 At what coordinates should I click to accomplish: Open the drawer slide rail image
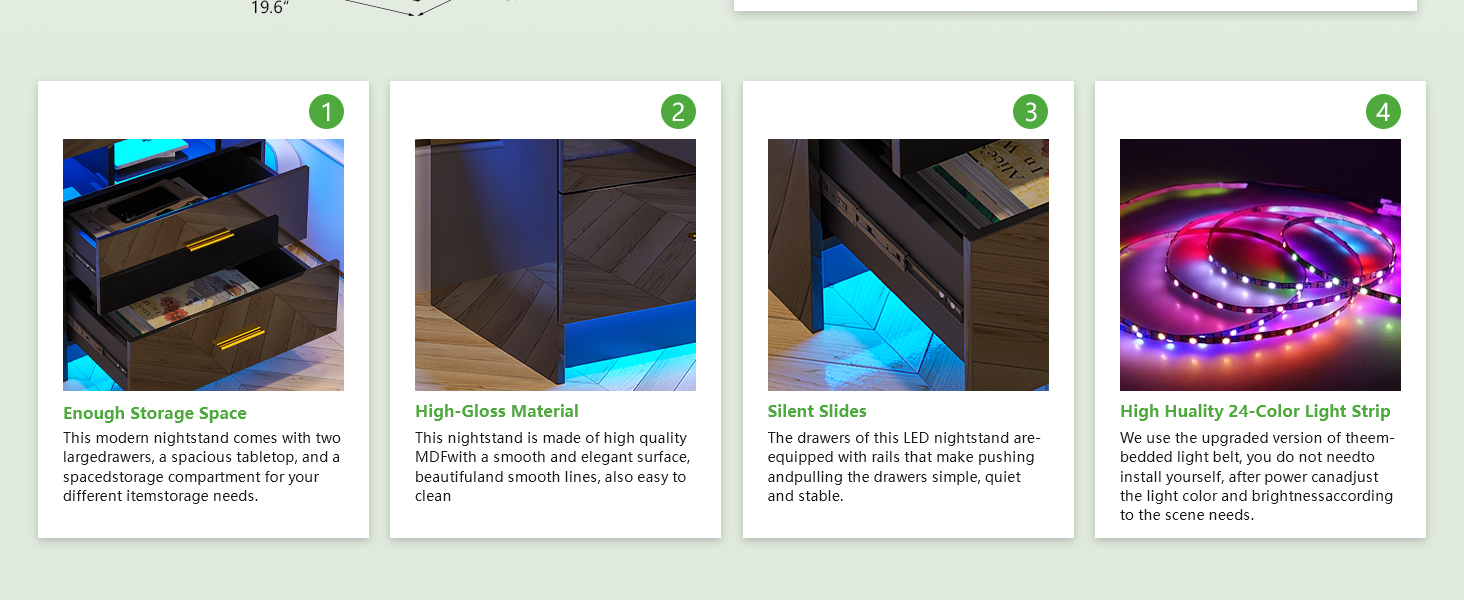click(908, 265)
